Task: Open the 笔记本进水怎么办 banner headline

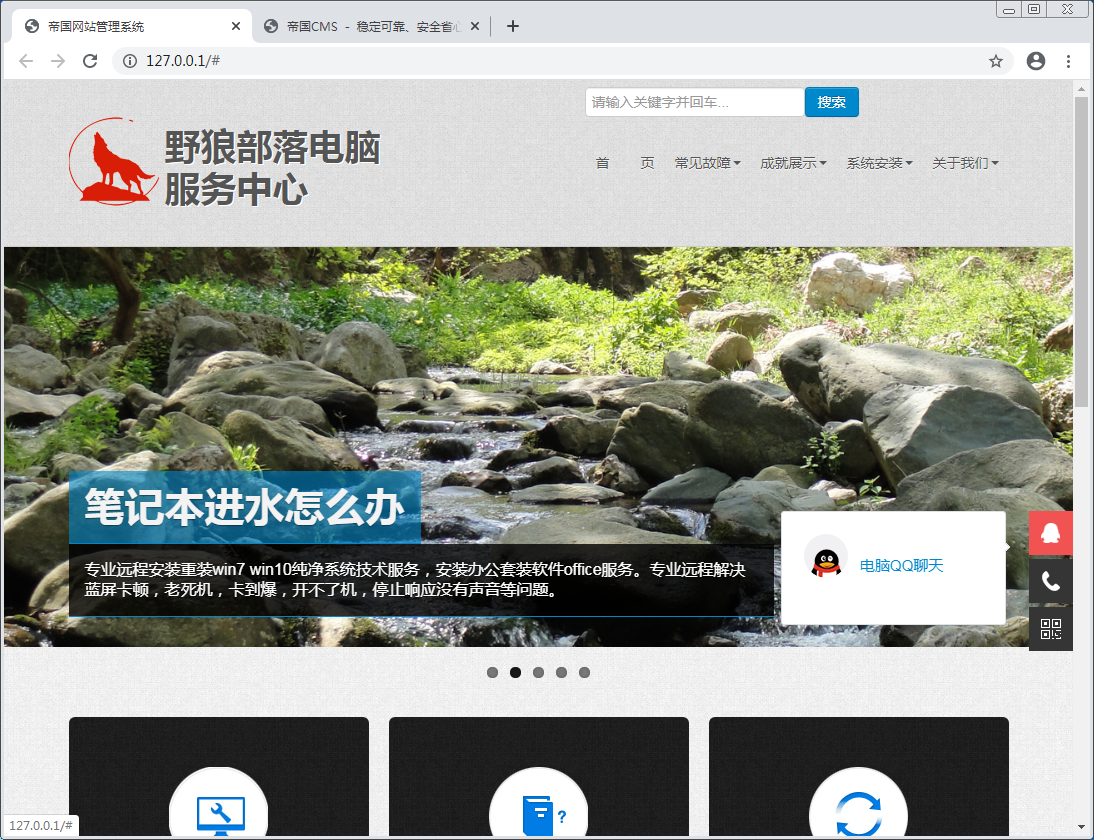Action: tap(244, 507)
